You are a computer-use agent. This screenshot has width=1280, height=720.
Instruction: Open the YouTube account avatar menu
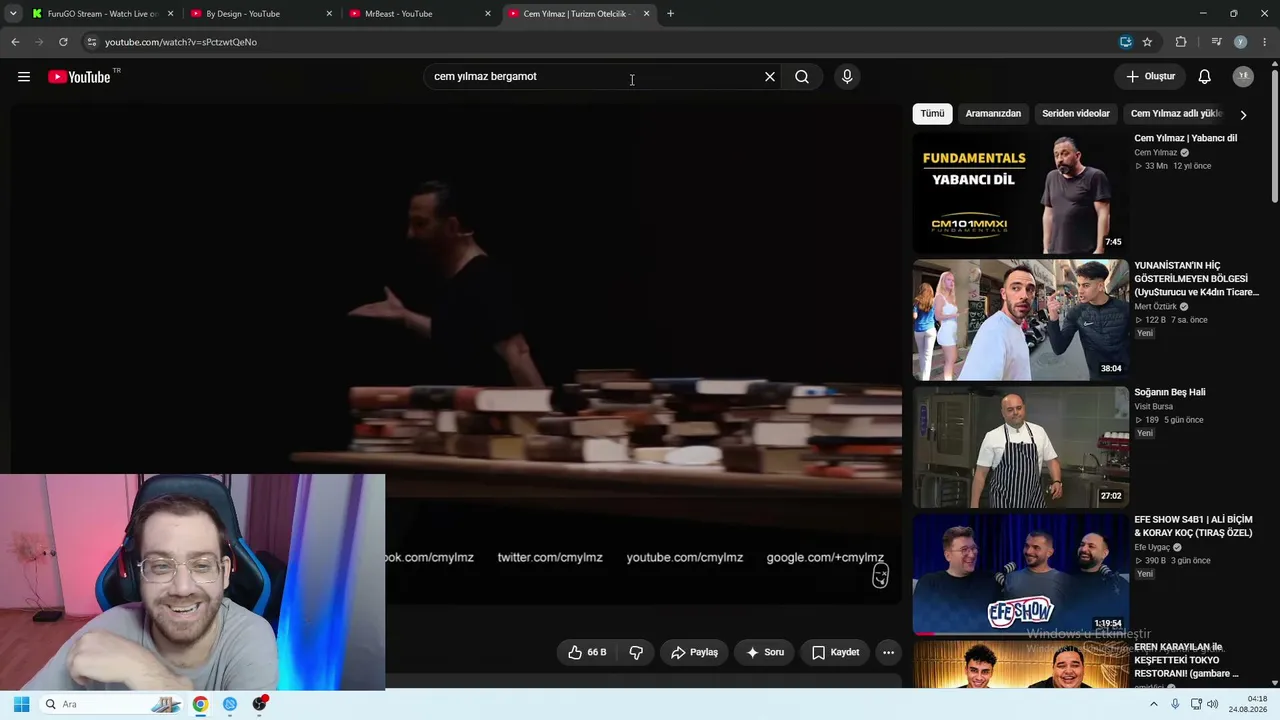click(x=1243, y=77)
